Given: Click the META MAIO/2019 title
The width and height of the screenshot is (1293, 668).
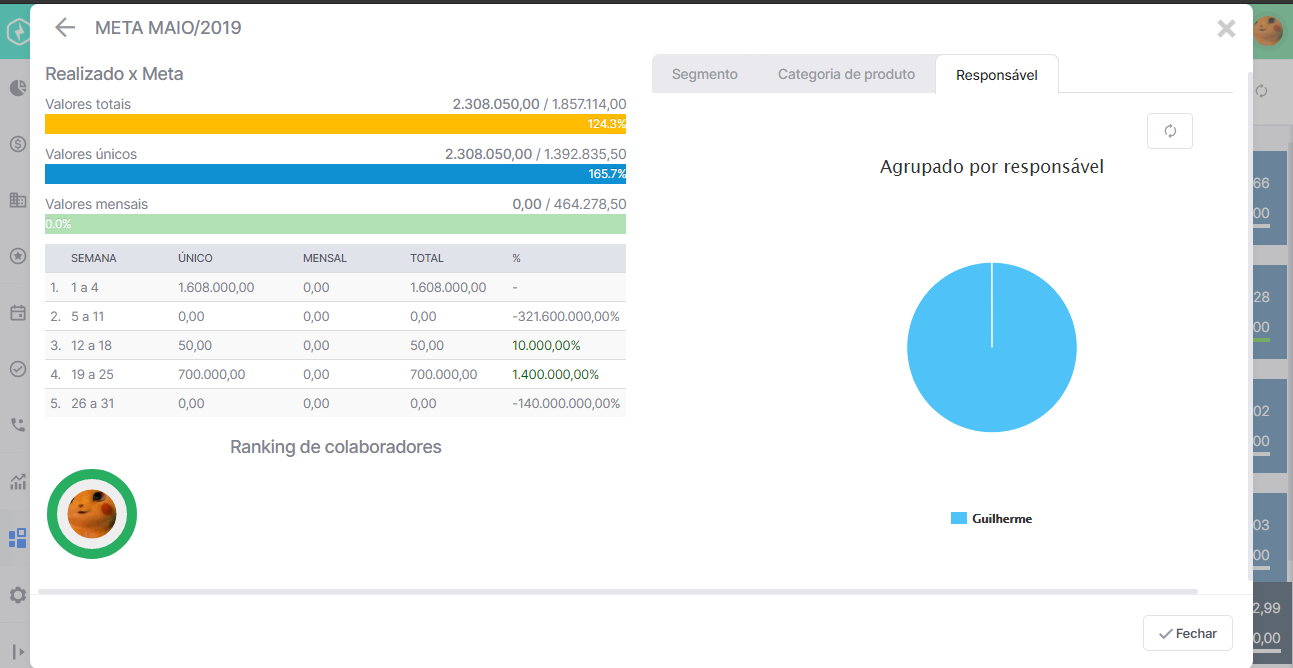Looking at the screenshot, I should (x=168, y=28).
